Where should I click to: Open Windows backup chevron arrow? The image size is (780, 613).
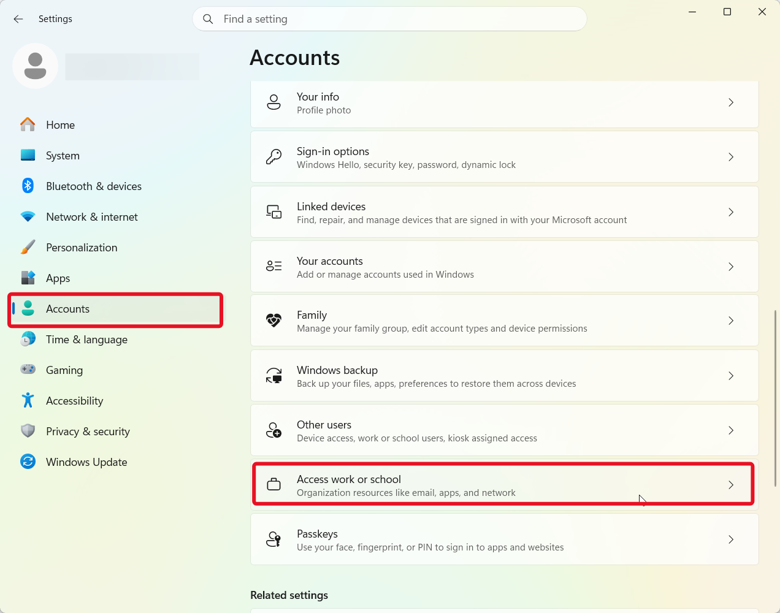point(731,376)
